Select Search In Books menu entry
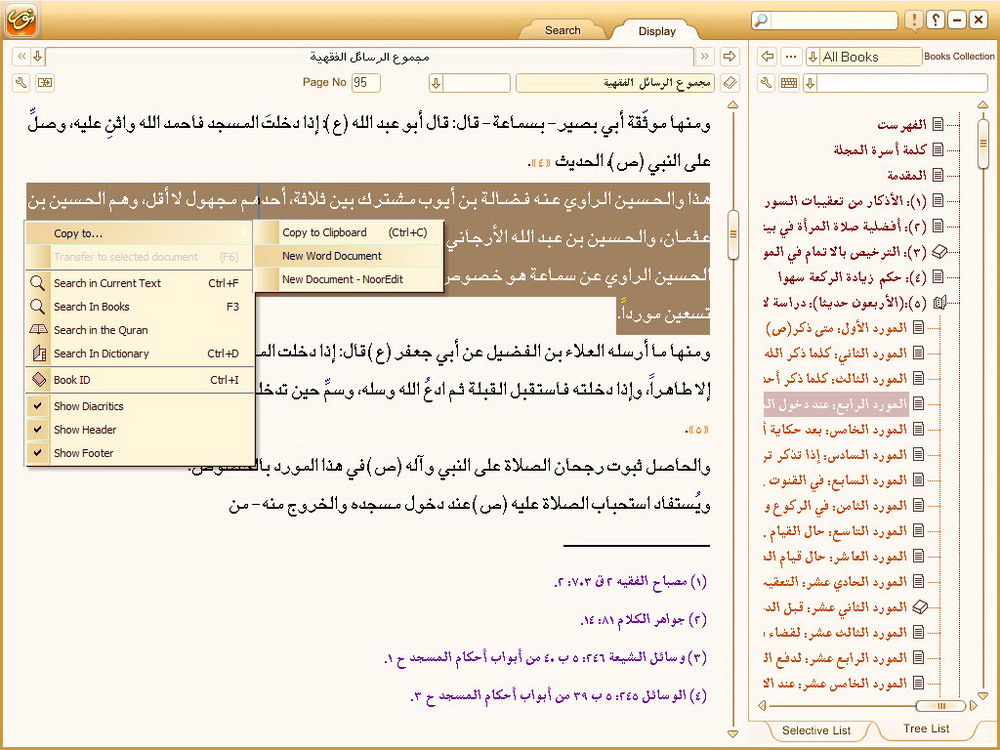The height and width of the screenshot is (750, 1000). click(x=139, y=307)
